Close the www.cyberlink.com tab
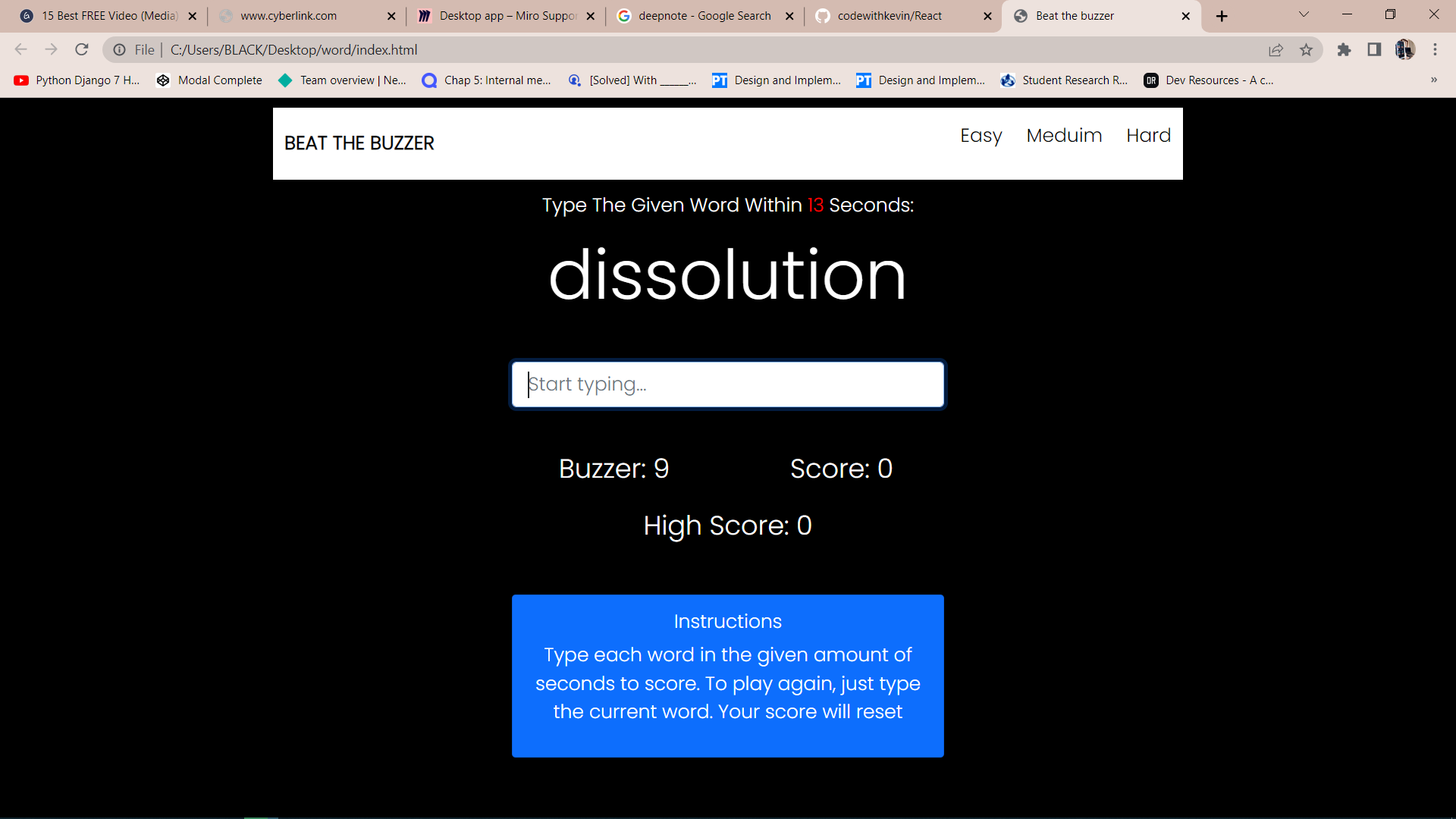1456x819 pixels. pos(391,16)
